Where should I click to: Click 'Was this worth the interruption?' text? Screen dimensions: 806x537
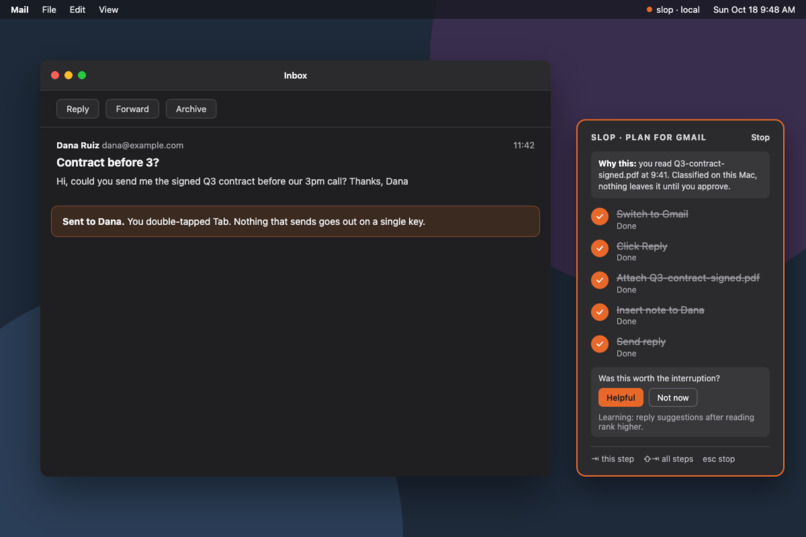click(659, 378)
